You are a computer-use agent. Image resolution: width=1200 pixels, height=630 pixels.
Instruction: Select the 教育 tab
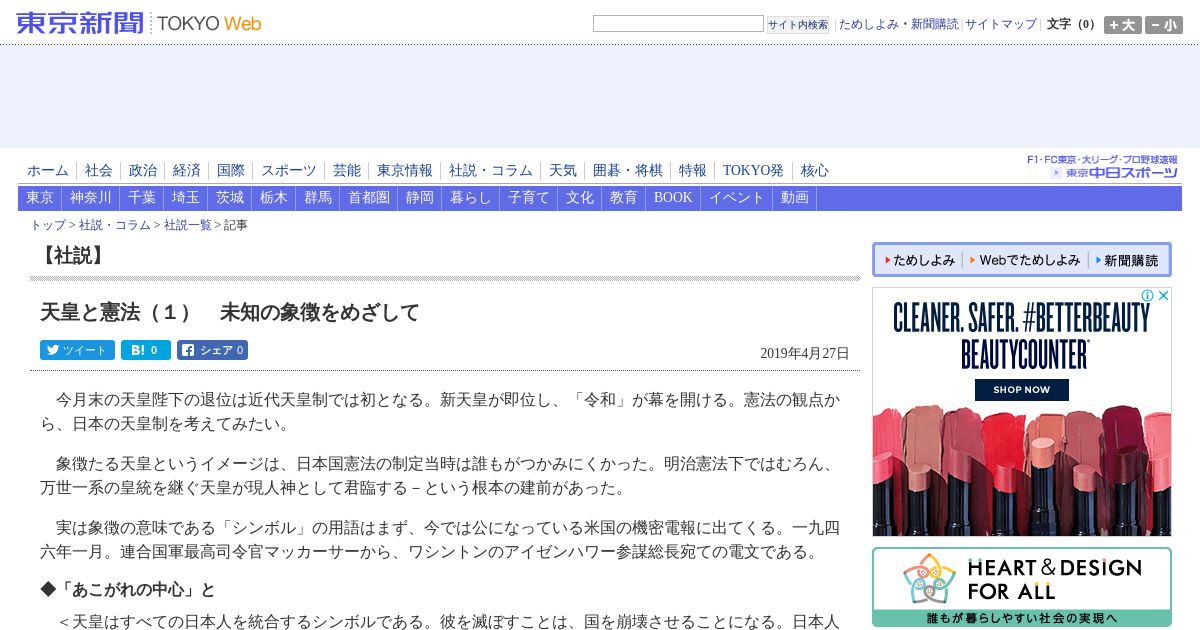coord(624,198)
